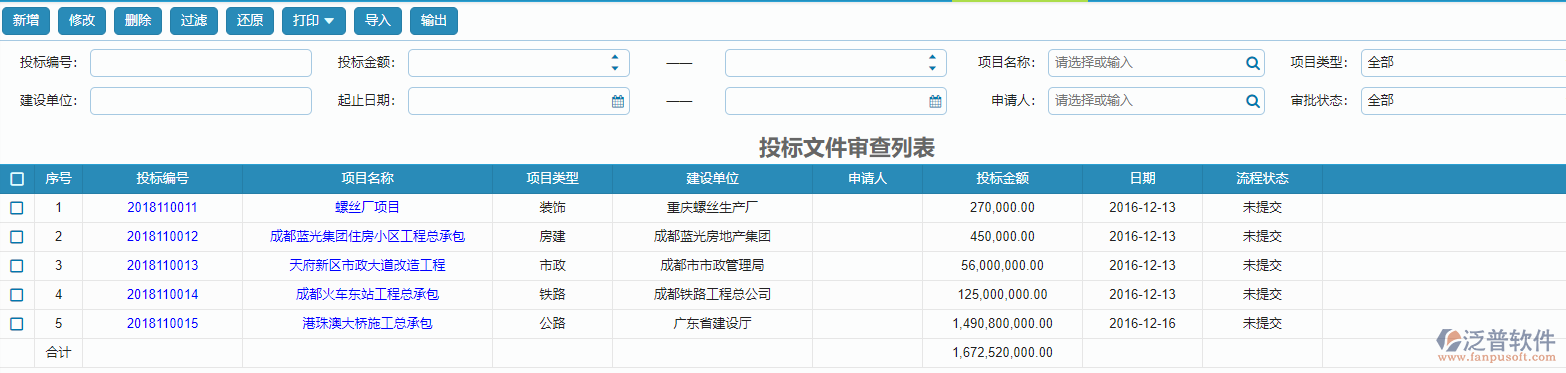Click the 导入 button
The image size is (1566, 373).
click(x=378, y=21)
